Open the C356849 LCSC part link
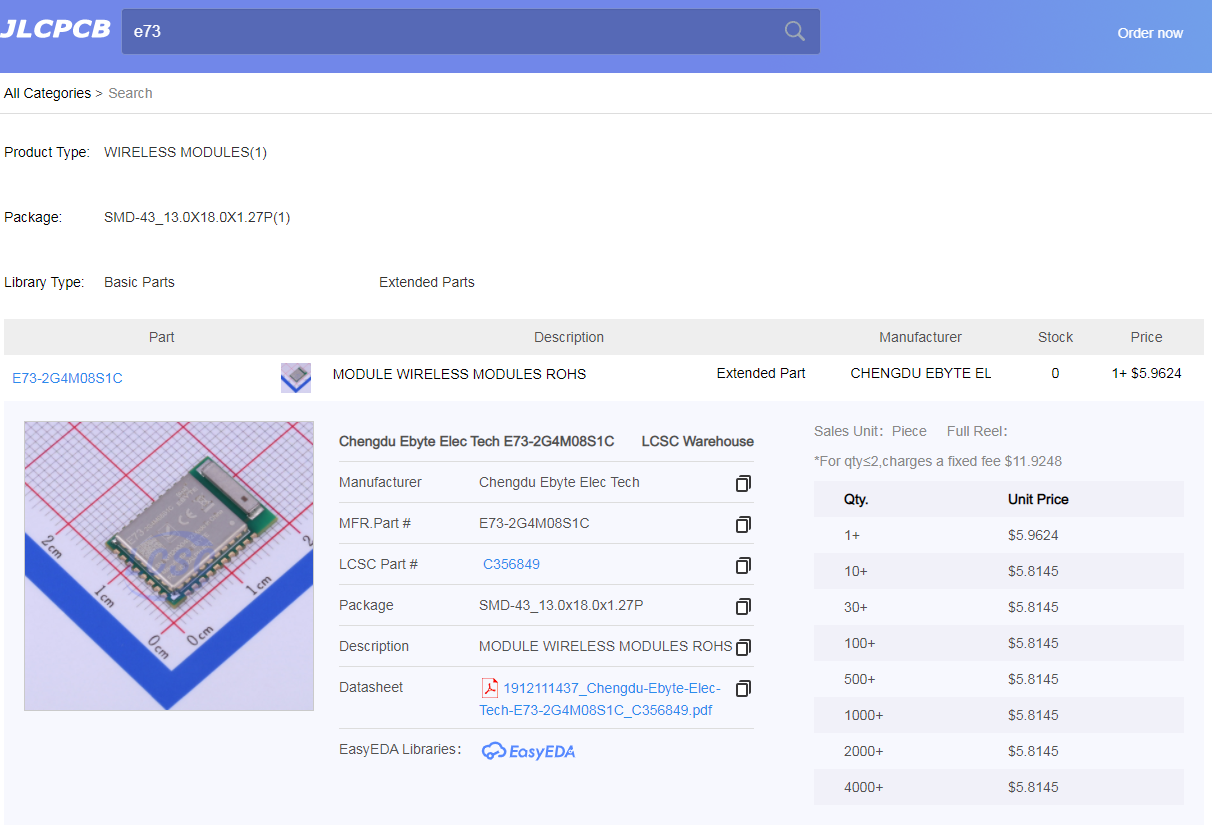 point(511,564)
